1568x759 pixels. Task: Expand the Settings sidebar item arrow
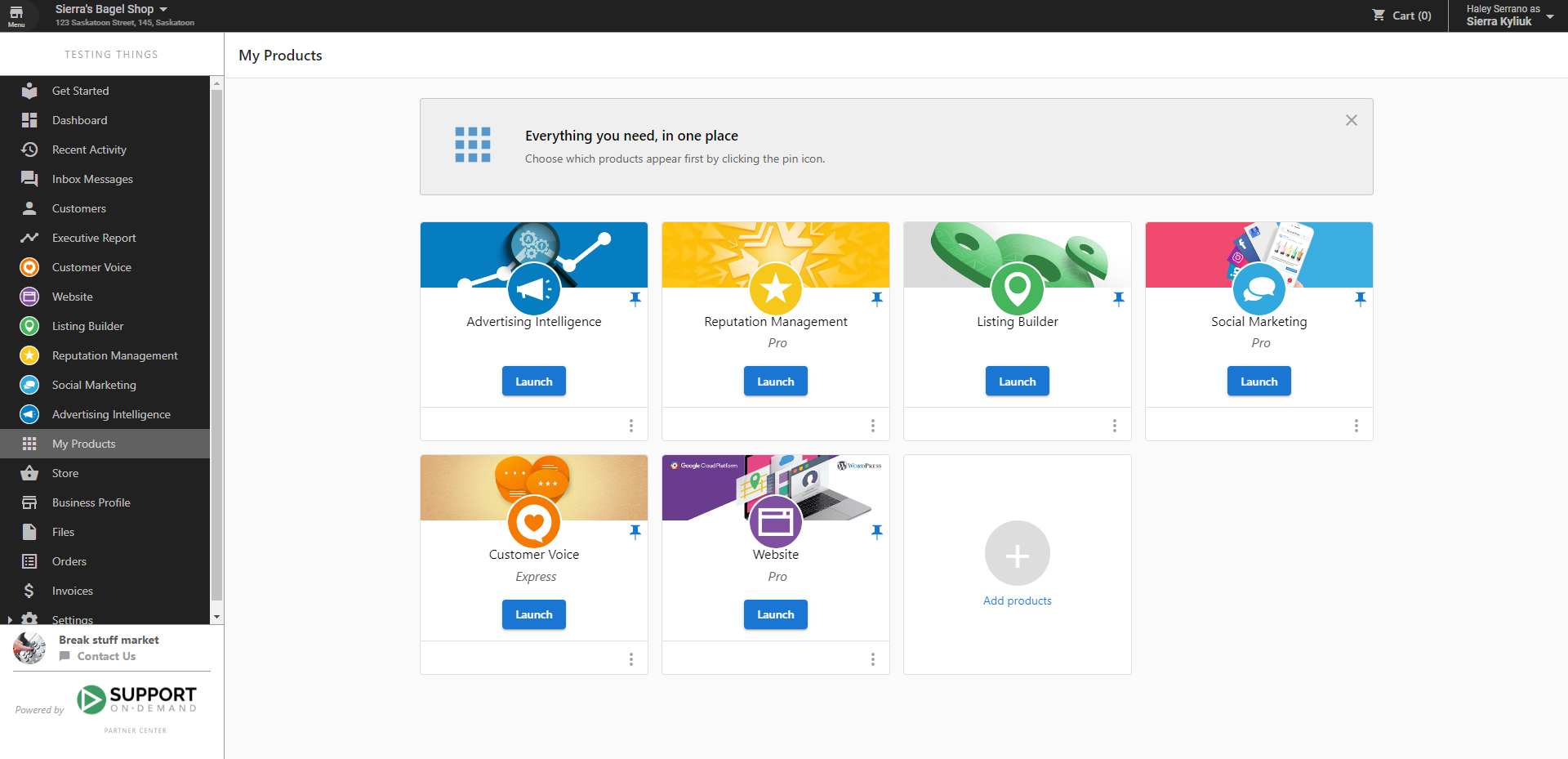[x=9, y=620]
